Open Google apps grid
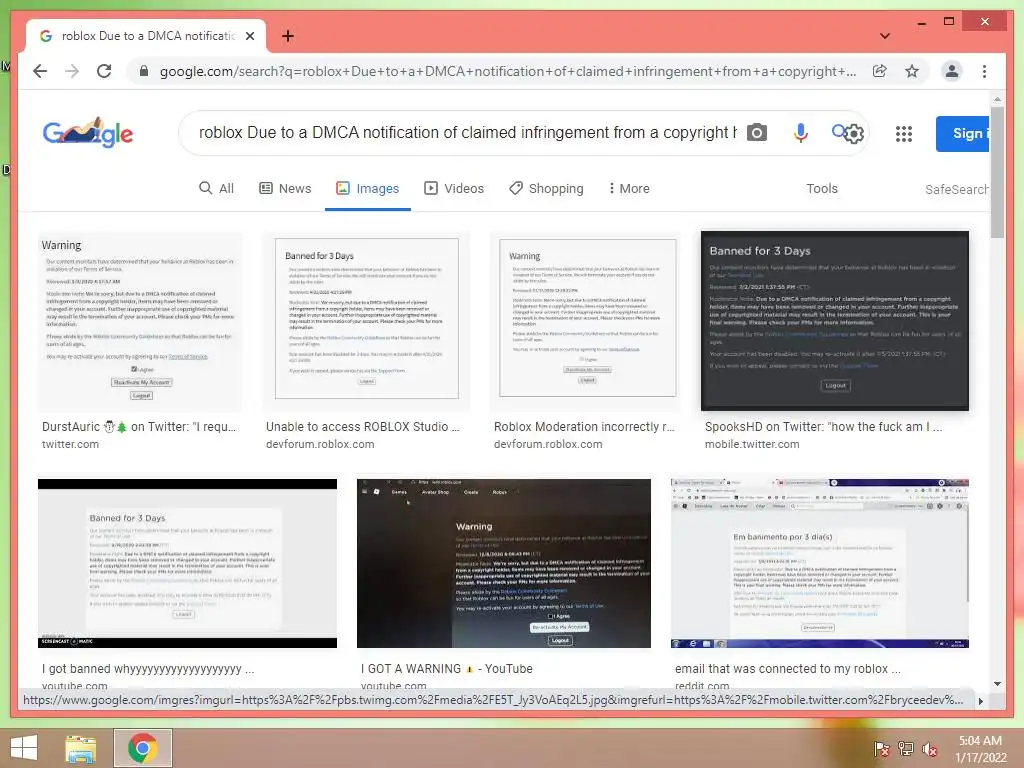1024x768 pixels. coord(904,134)
